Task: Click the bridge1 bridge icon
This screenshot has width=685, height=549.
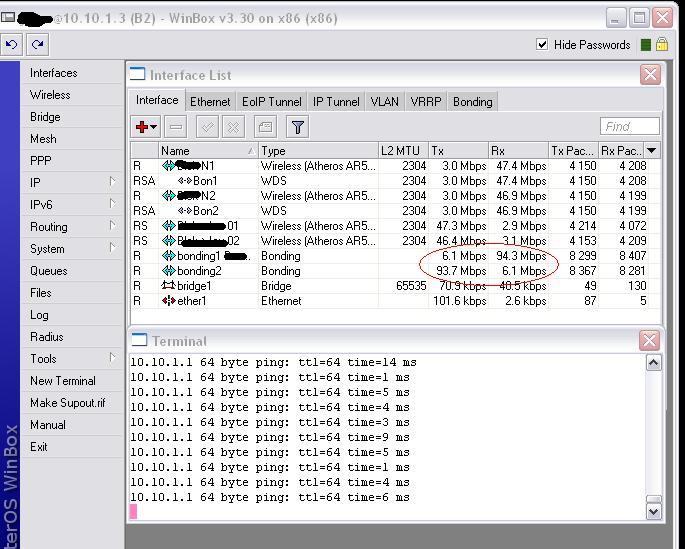Action: point(168,286)
